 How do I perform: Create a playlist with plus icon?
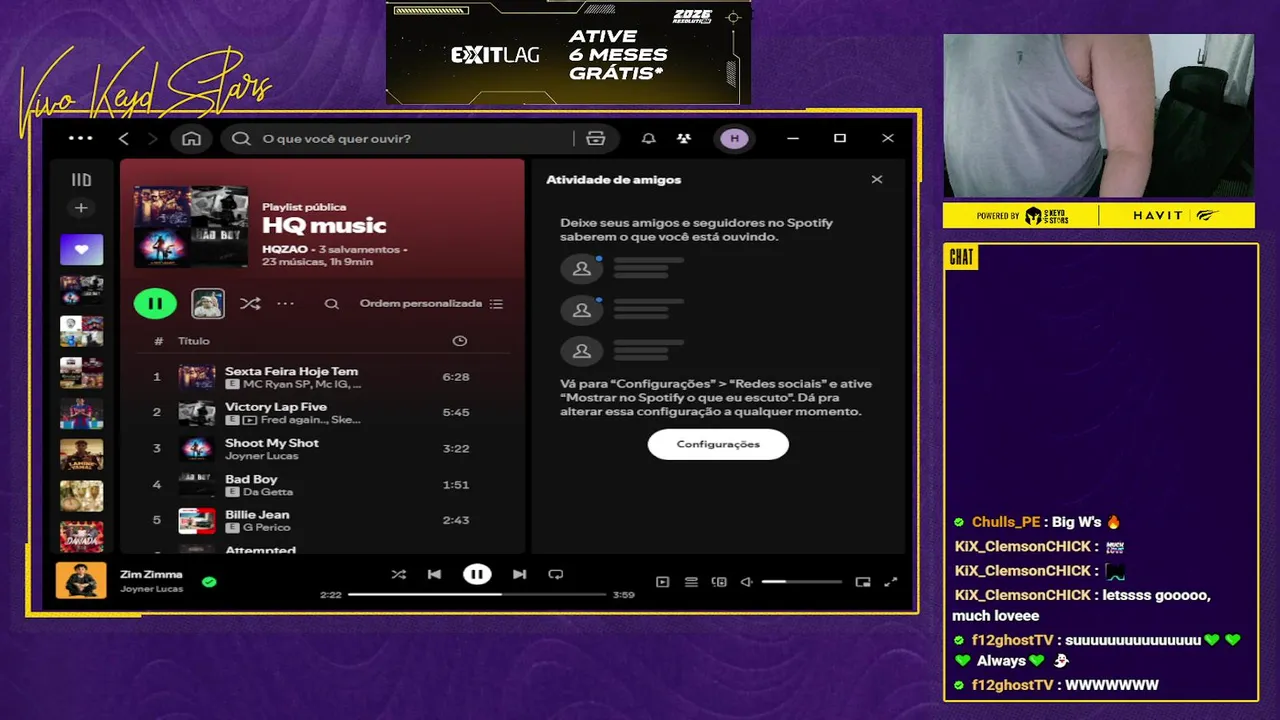pyautogui.click(x=81, y=208)
